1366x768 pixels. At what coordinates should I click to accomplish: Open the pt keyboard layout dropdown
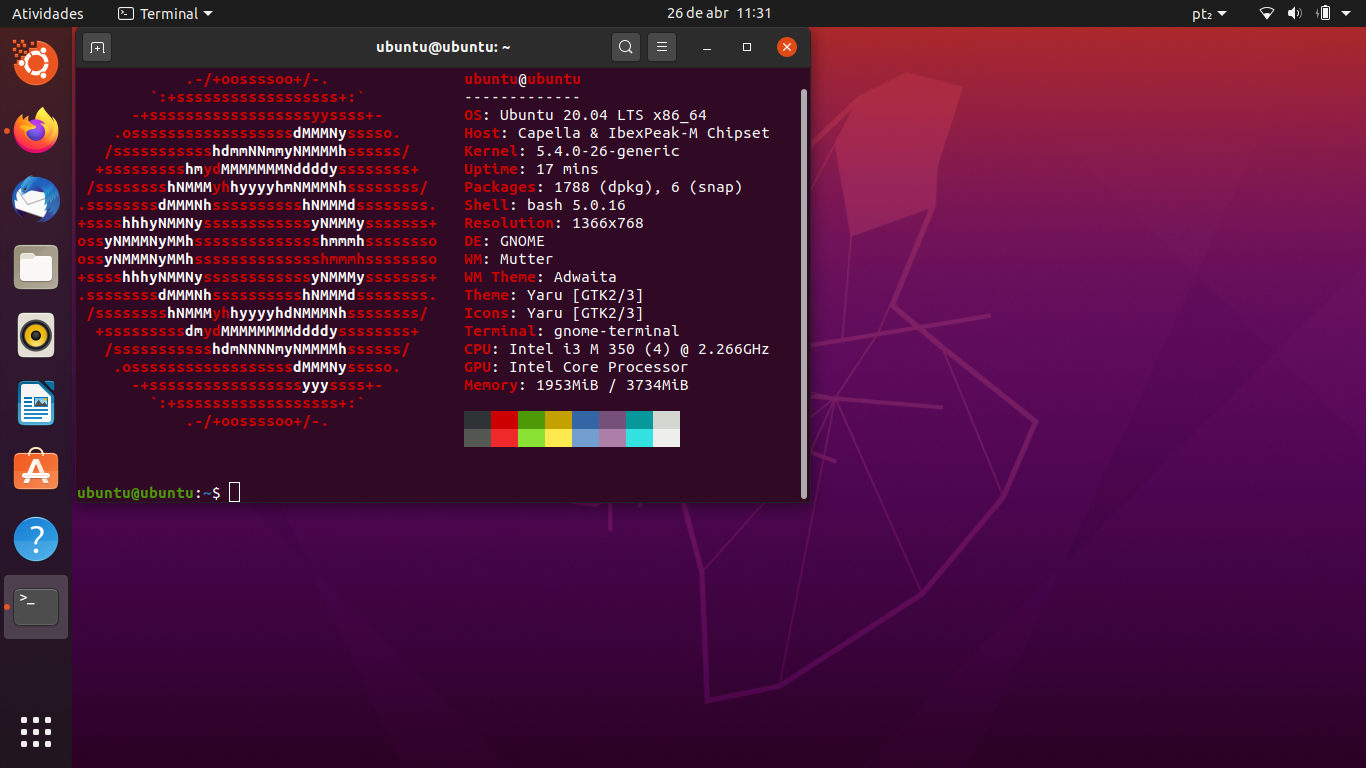pyautogui.click(x=1209, y=14)
